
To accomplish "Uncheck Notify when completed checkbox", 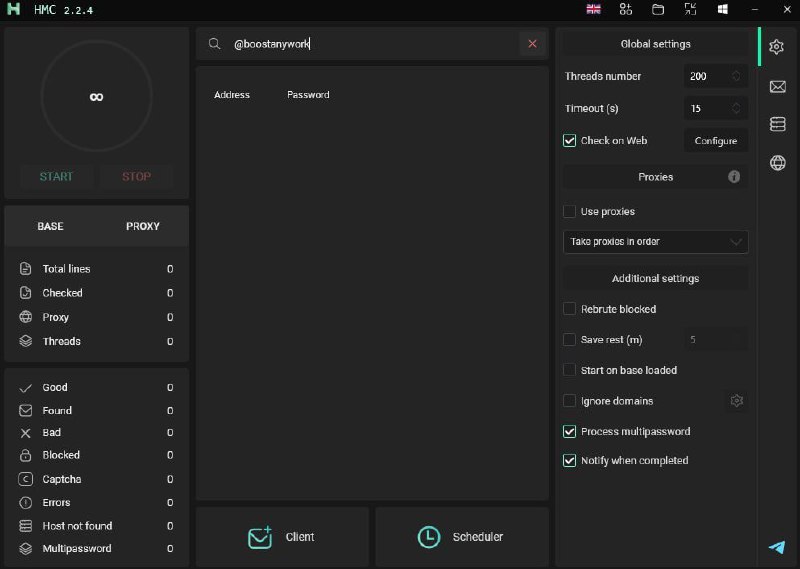I will 569,460.
